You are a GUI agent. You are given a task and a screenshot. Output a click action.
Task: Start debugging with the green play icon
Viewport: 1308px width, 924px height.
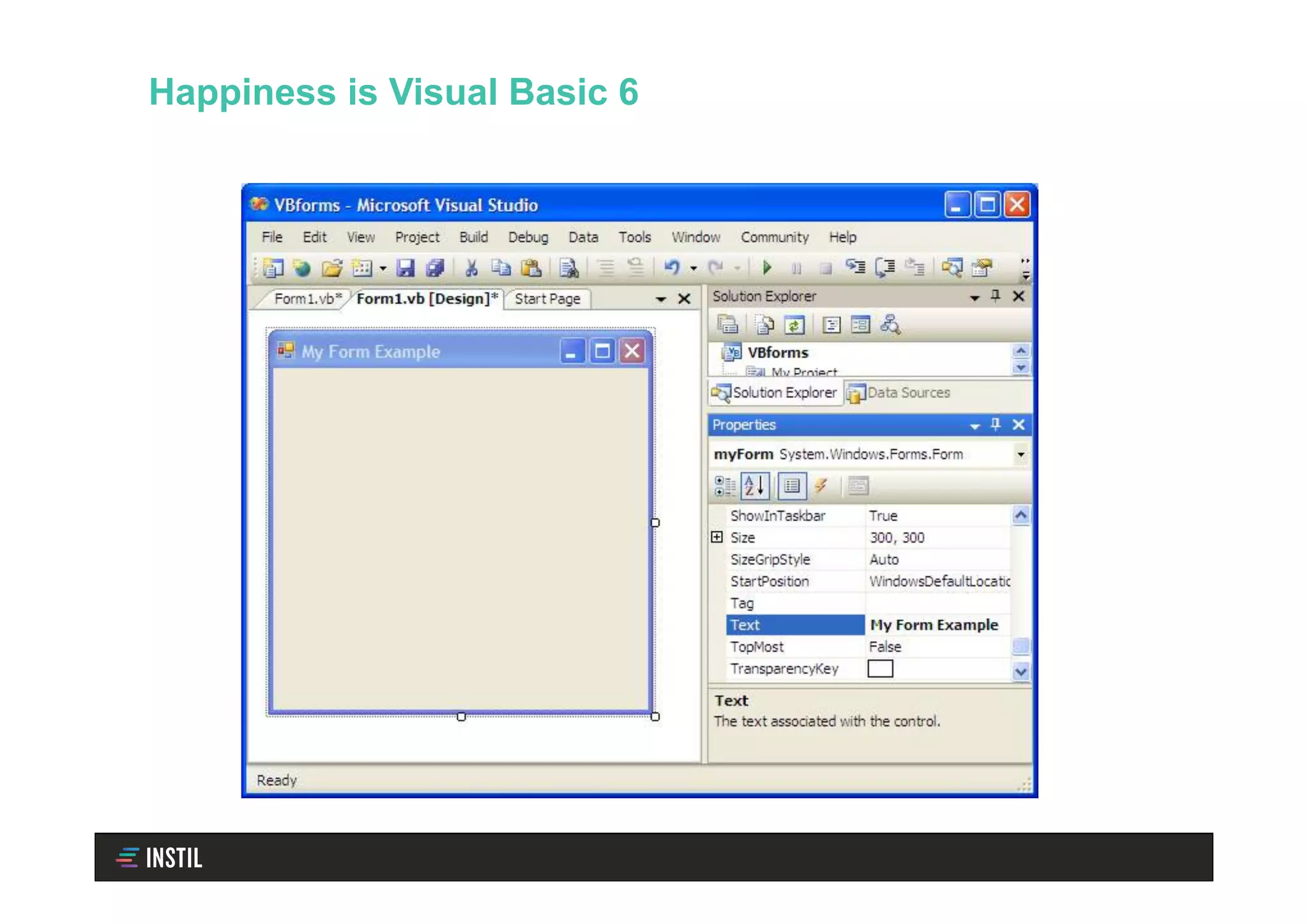tap(768, 268)
